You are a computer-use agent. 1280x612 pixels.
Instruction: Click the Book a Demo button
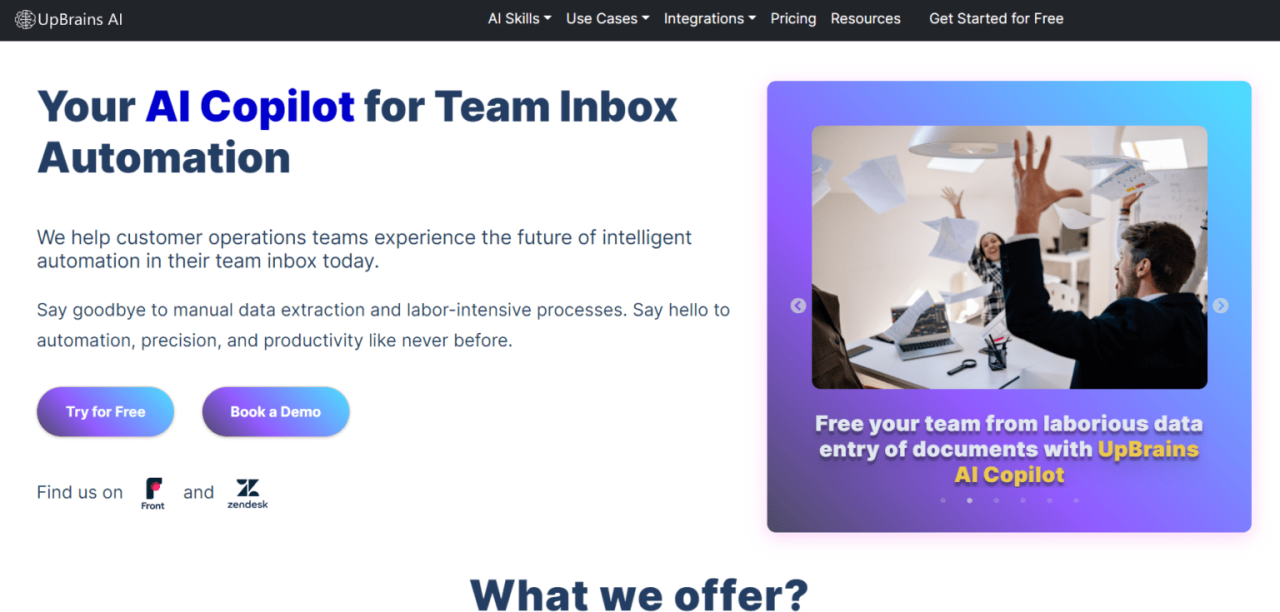(275, 412)
